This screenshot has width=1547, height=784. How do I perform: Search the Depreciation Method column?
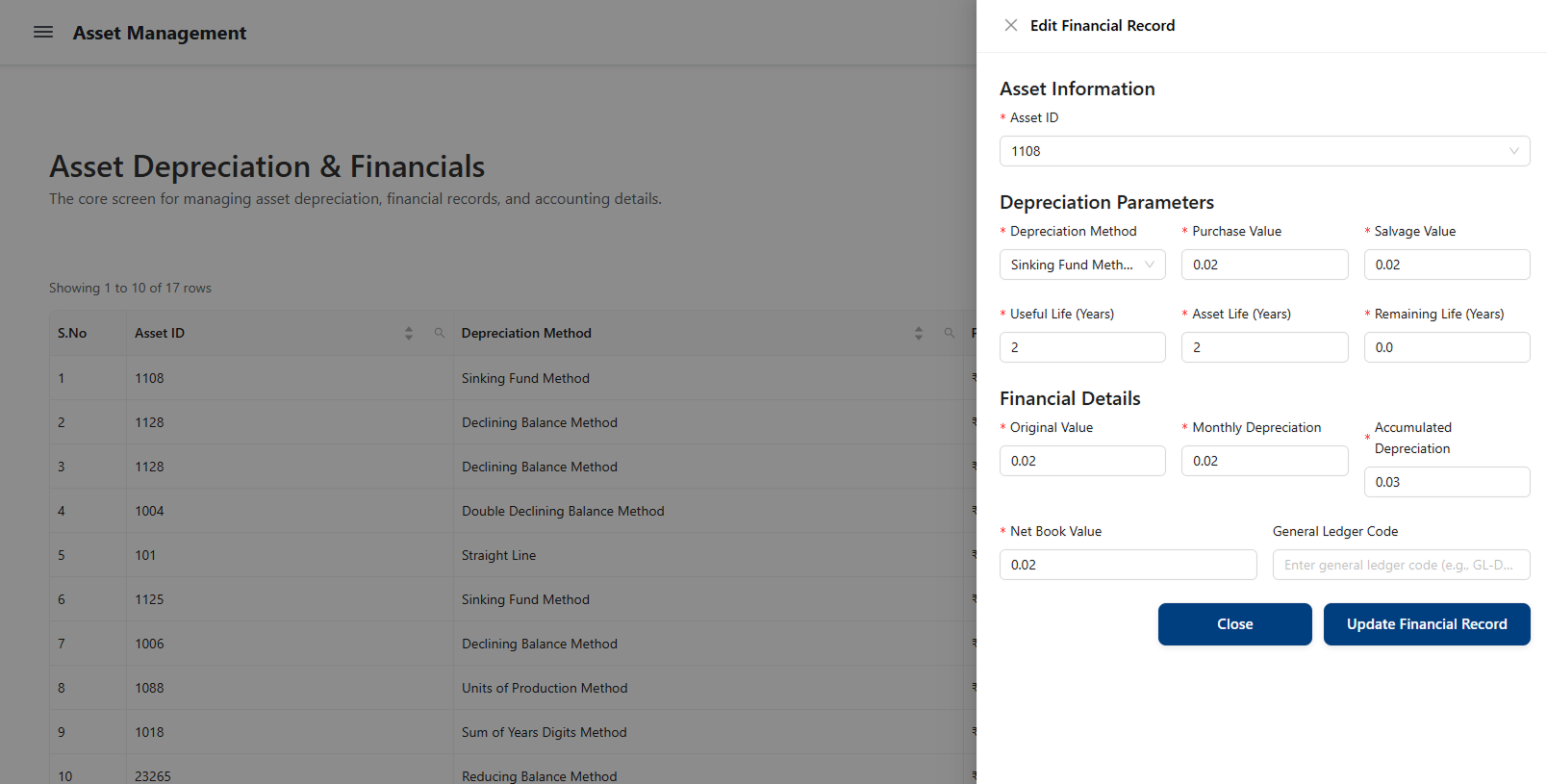pyautogui.click(x=950, y=333)
